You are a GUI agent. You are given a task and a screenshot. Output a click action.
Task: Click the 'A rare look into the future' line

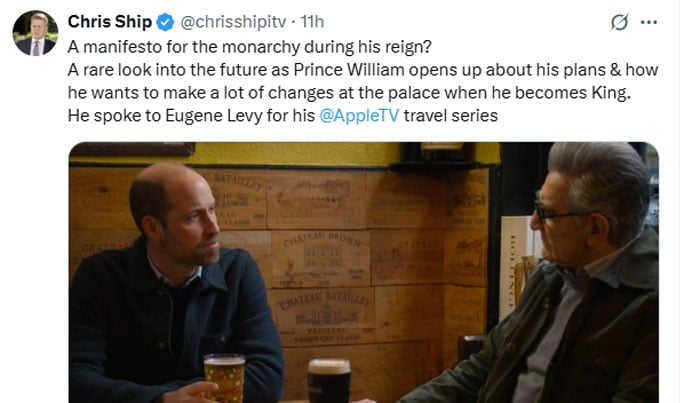pyautogui.click(x=200, y=70)
